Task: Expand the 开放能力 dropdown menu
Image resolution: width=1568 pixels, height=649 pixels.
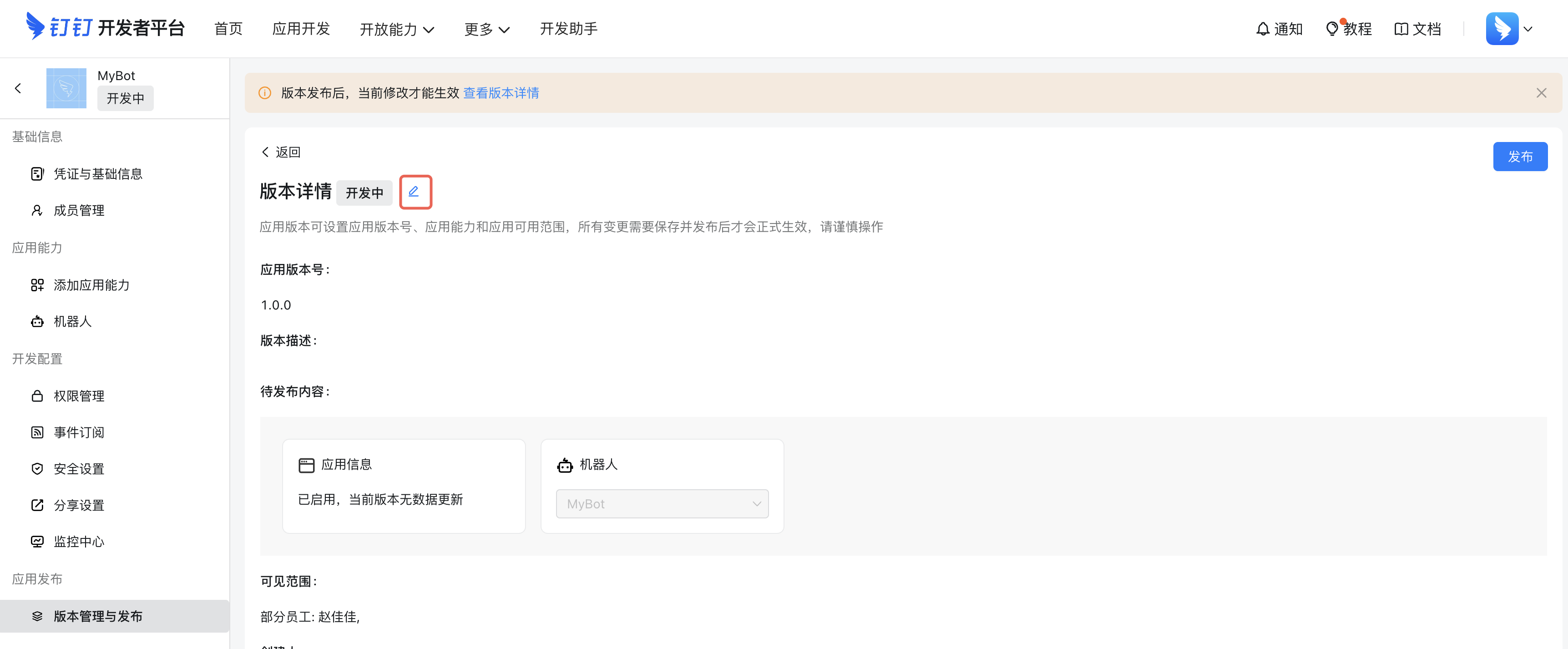Action: (x=396, y=29)
